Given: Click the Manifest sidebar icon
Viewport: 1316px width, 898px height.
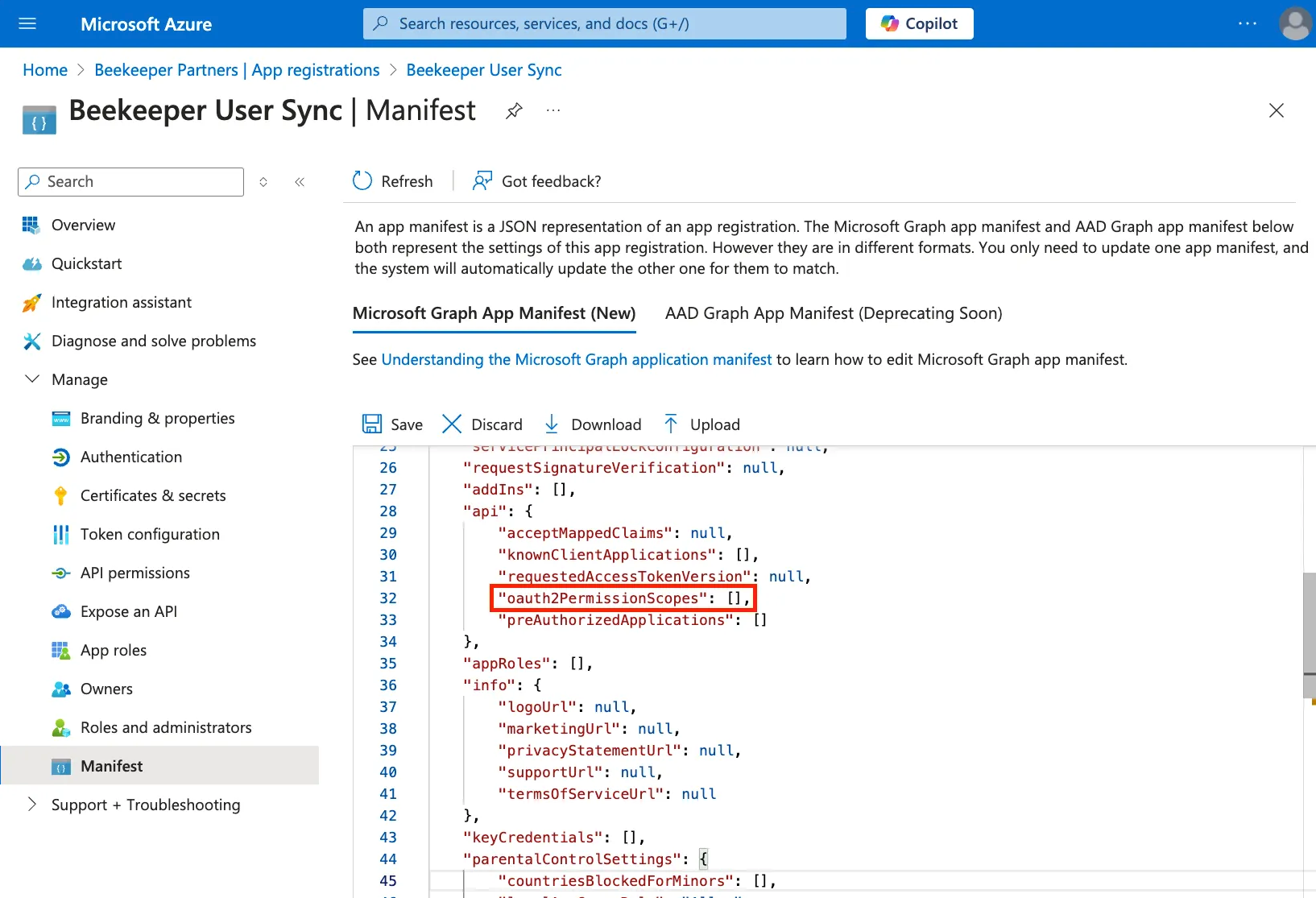Looking at the screenshot, I should point(60,767).
